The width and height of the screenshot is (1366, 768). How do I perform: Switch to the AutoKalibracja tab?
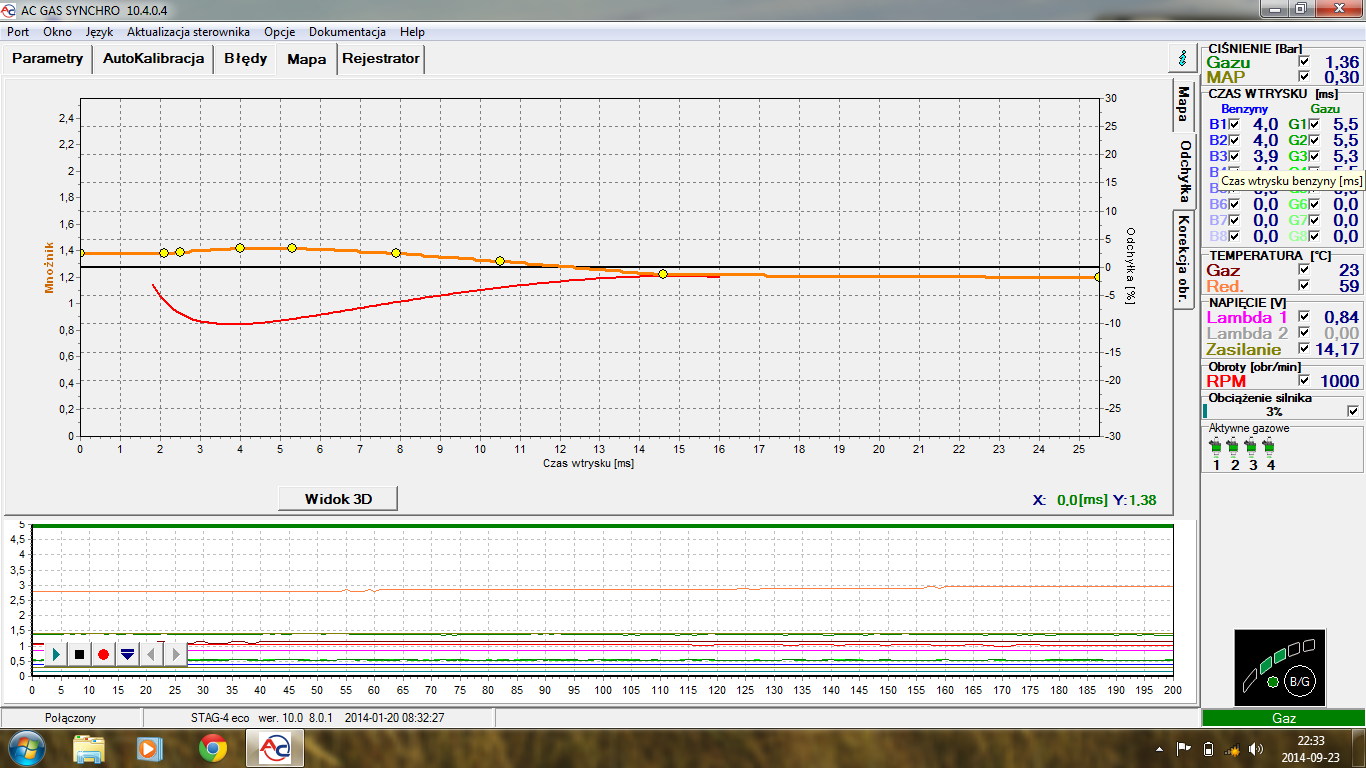pos(154,58)
